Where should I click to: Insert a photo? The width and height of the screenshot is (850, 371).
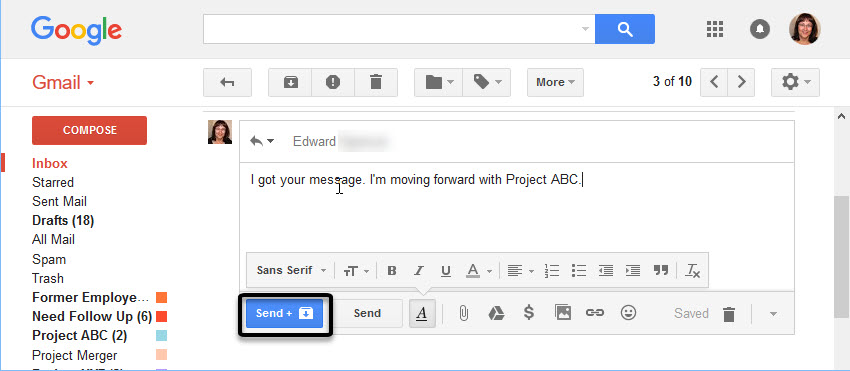[563, 312]
